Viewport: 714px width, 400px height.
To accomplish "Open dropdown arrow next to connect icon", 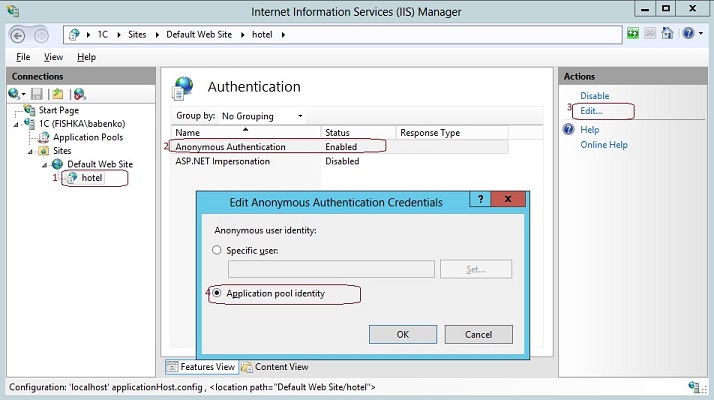I will 24,94.
